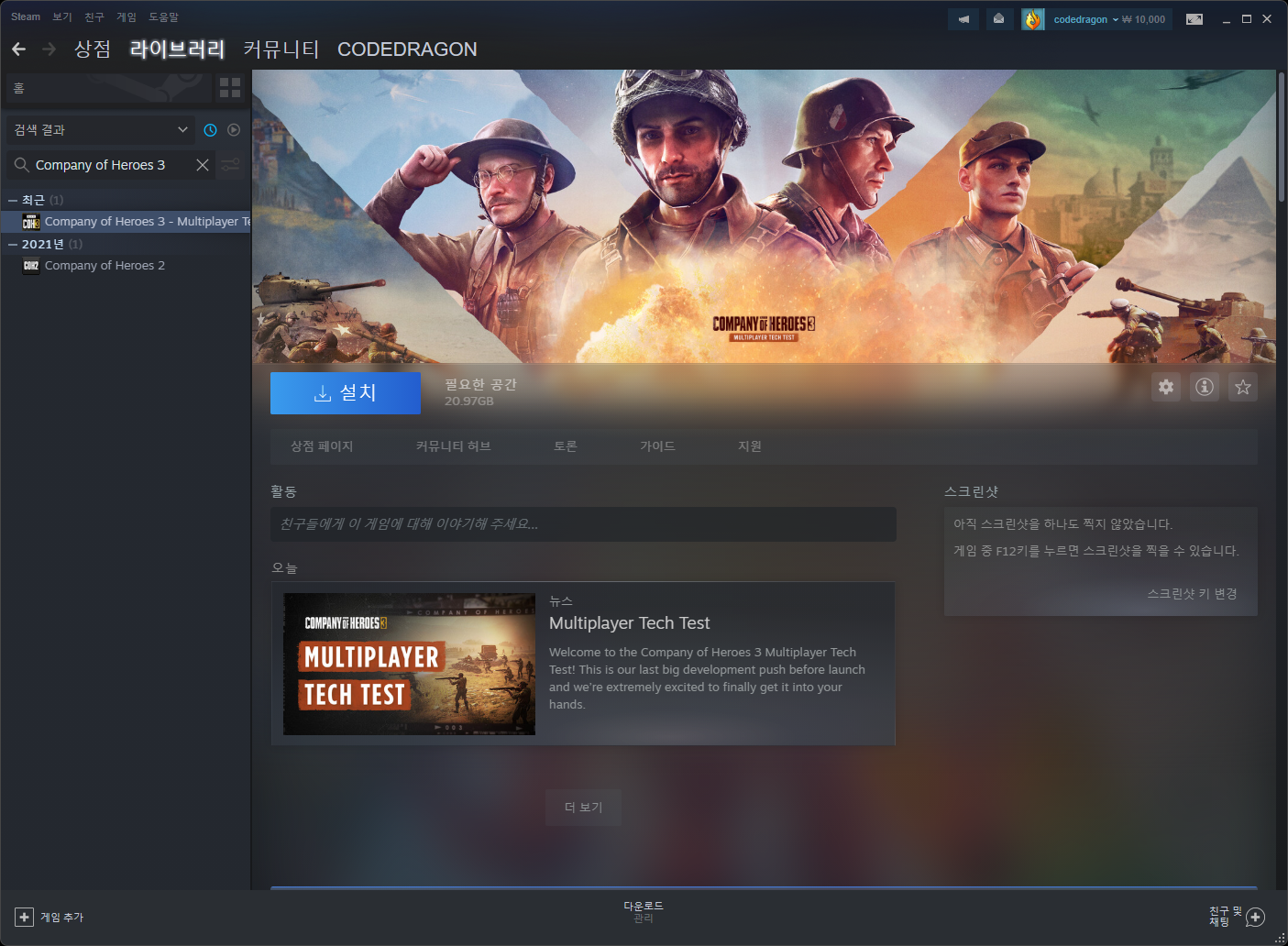Clear the library search with X

pos(203,165)
